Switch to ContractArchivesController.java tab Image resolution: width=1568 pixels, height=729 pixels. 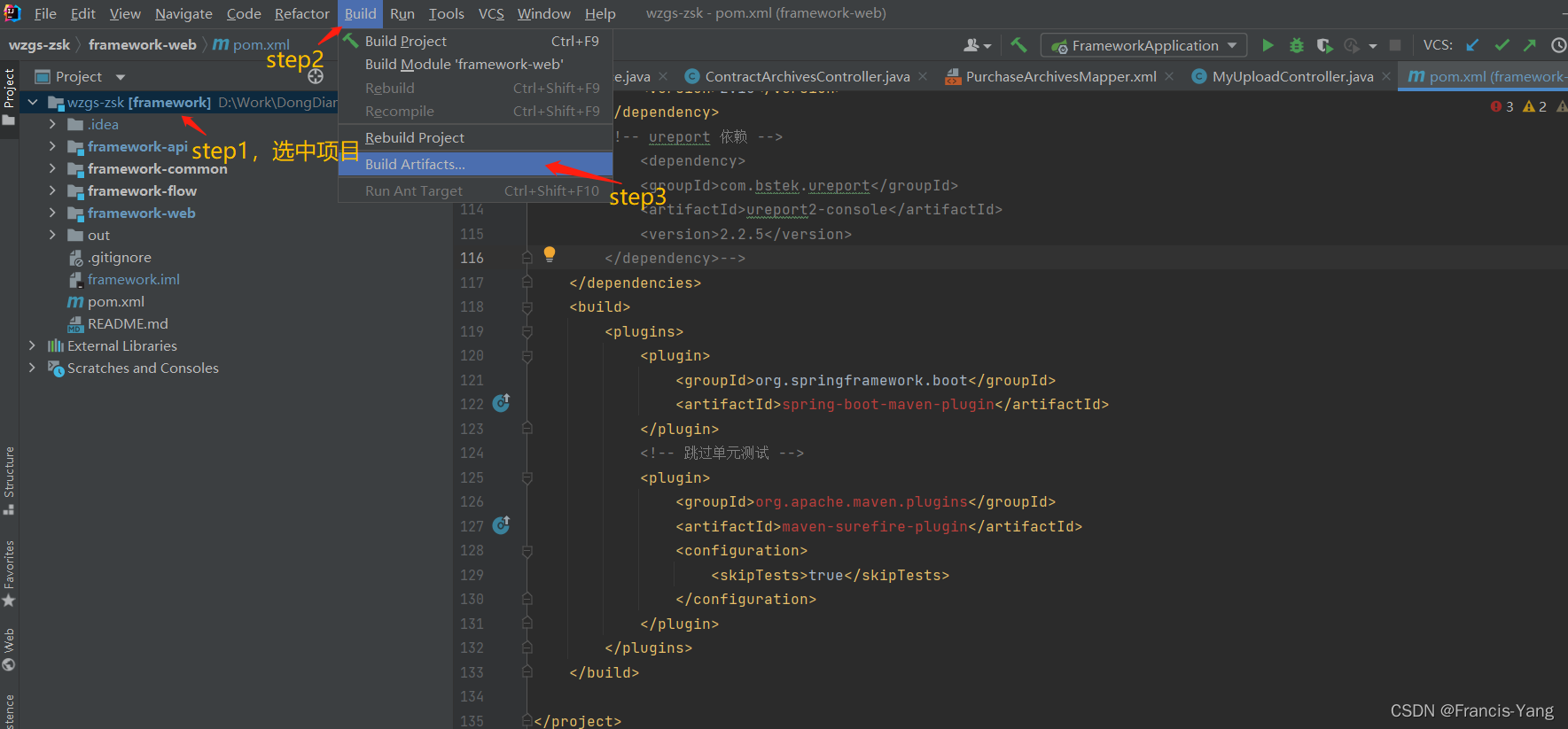pos(807,77)
